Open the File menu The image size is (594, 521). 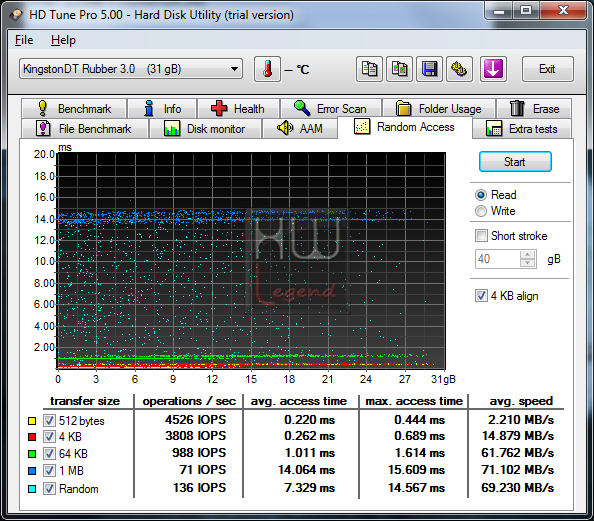click(x=24, y=40)
